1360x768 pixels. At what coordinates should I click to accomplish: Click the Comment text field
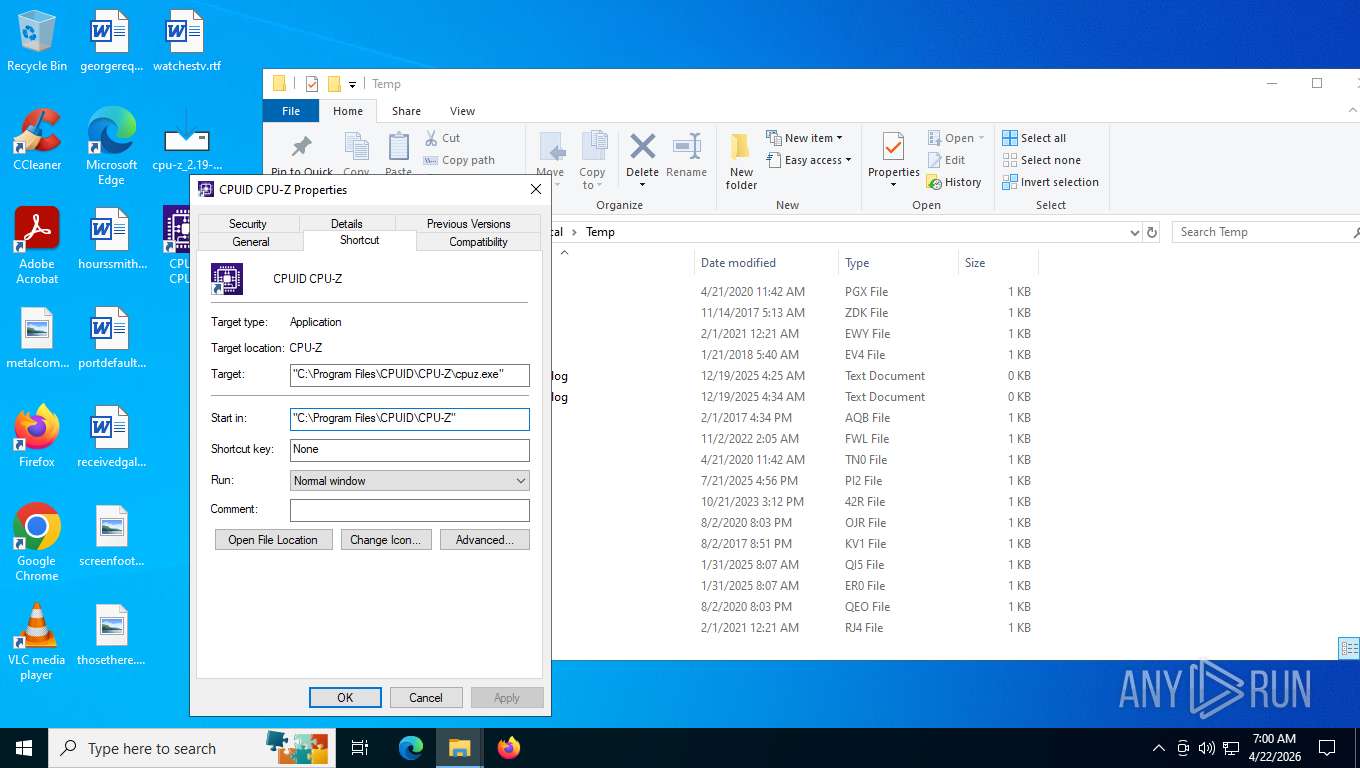pyautogui.click(x=410, y=510)
